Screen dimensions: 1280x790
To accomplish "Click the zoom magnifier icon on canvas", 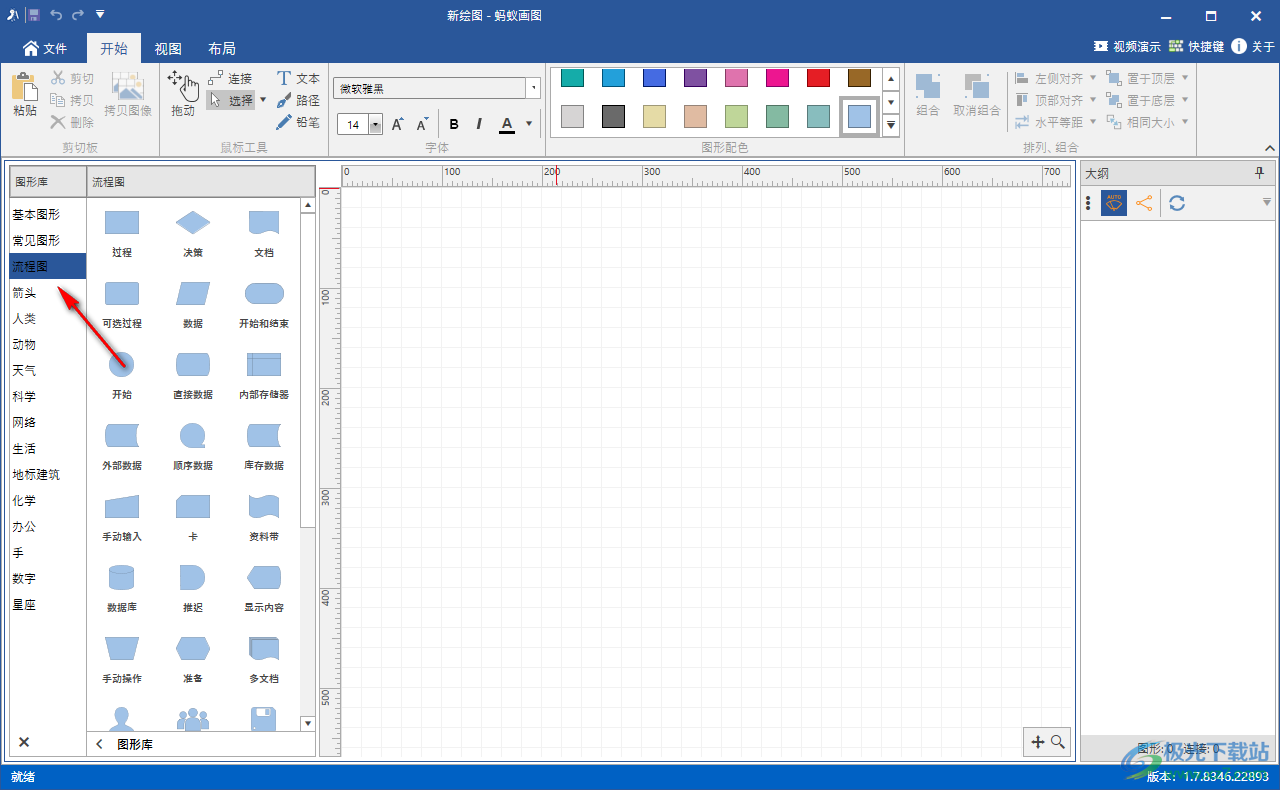I will (1058, 742).
